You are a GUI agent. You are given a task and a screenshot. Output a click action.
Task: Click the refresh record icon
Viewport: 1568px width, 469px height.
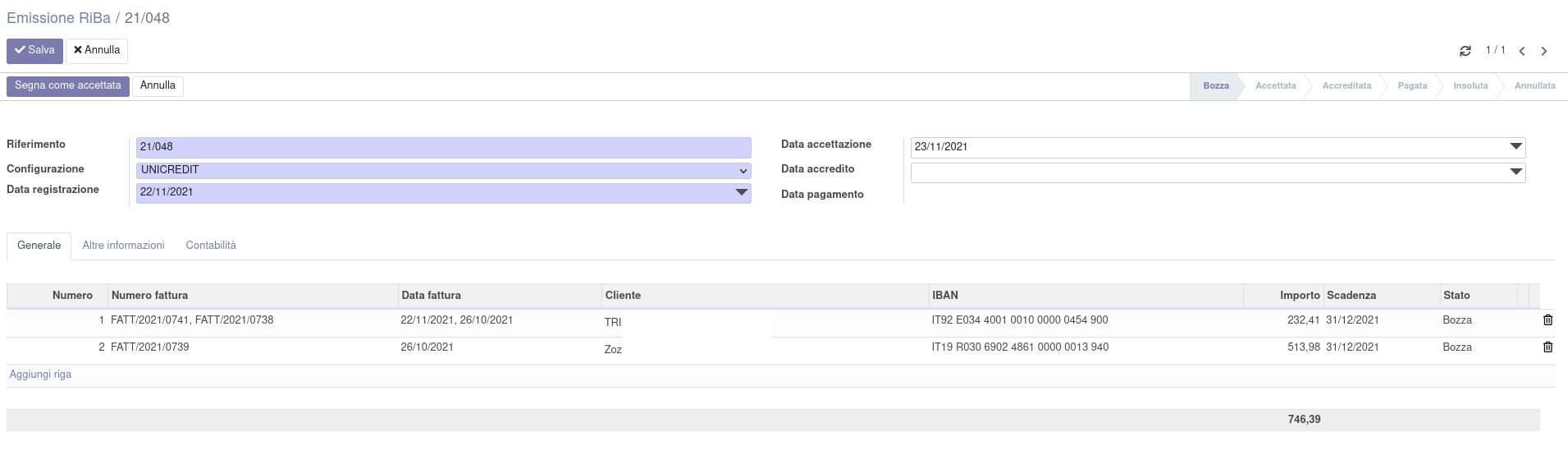point(1465,51)
